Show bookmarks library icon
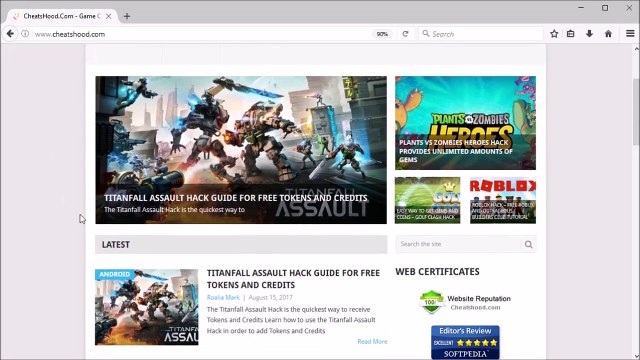The width and height of the screenshot is (640, 360). [x=571, y=34]
